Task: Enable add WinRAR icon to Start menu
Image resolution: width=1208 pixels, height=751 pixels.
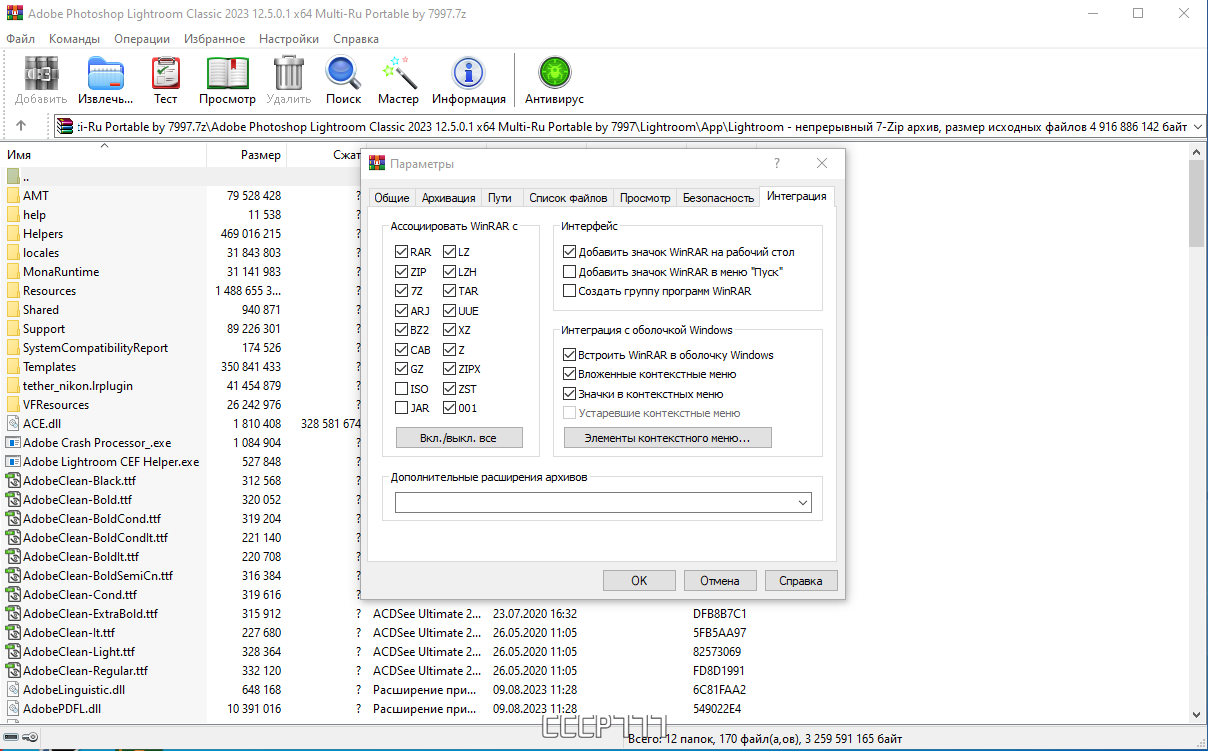Action: pos(570,271)
